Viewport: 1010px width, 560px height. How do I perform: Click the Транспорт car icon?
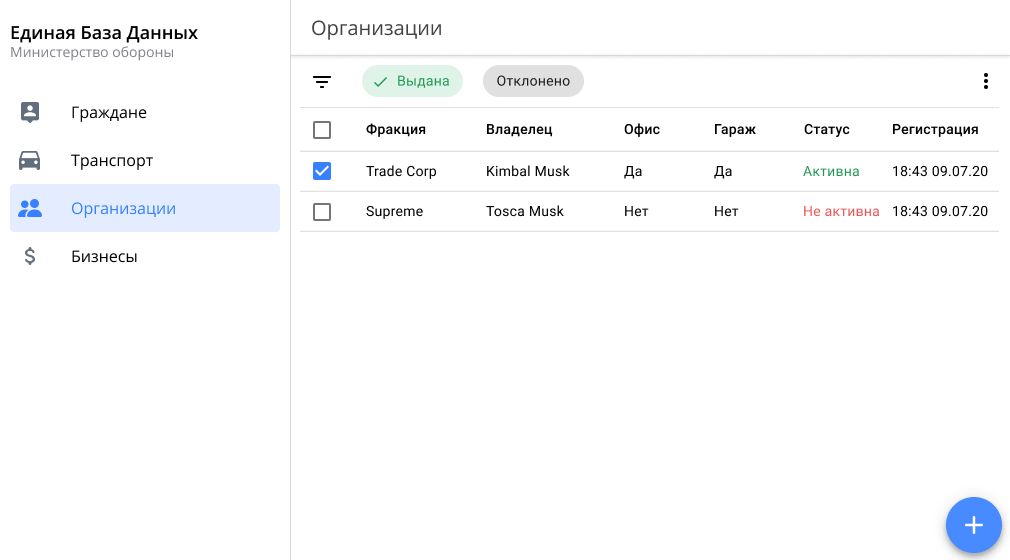pyautogui.click(x=30, y=160)
